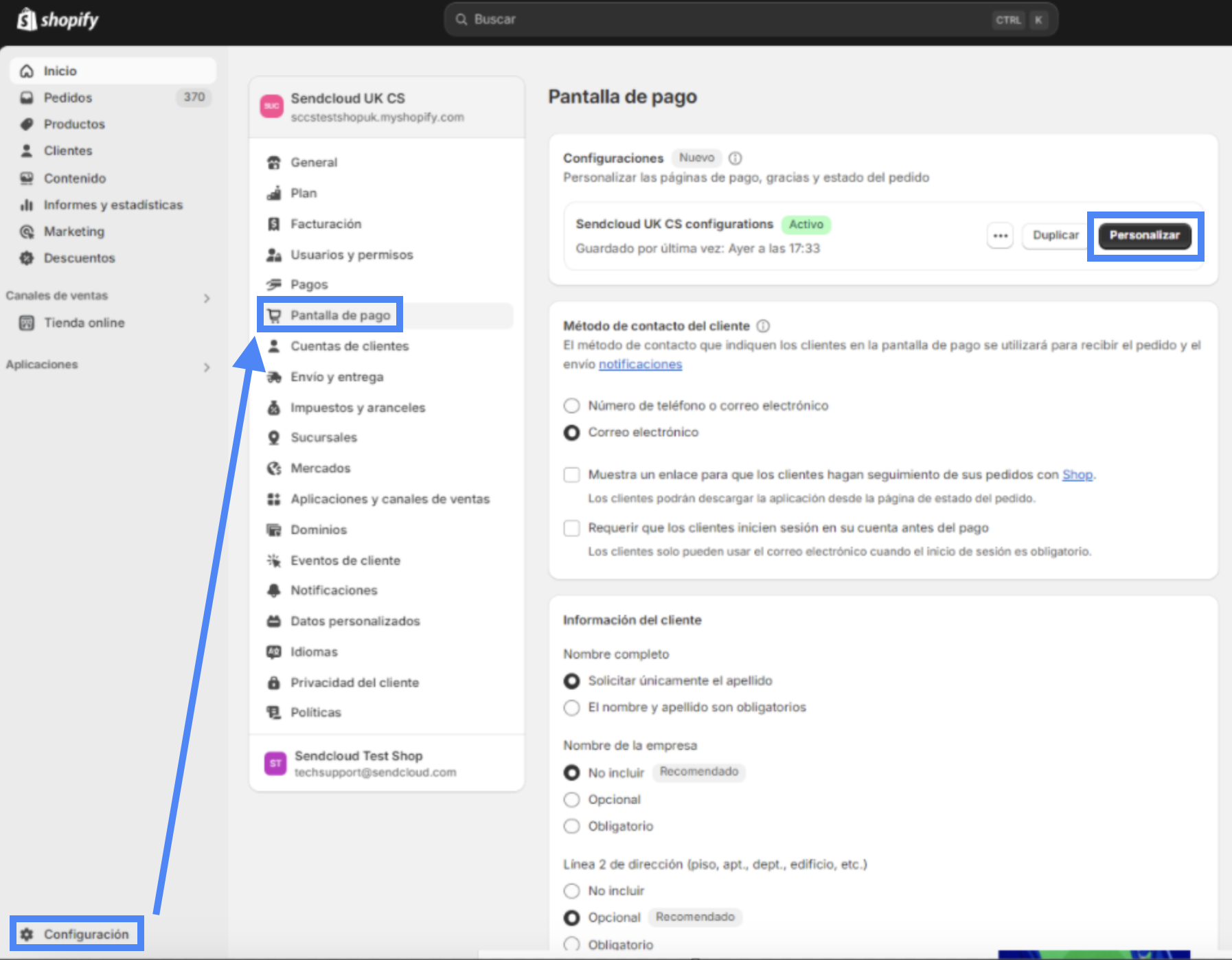Click the Plan icon in settings
Screen dimensions: 1232x960
274,193
